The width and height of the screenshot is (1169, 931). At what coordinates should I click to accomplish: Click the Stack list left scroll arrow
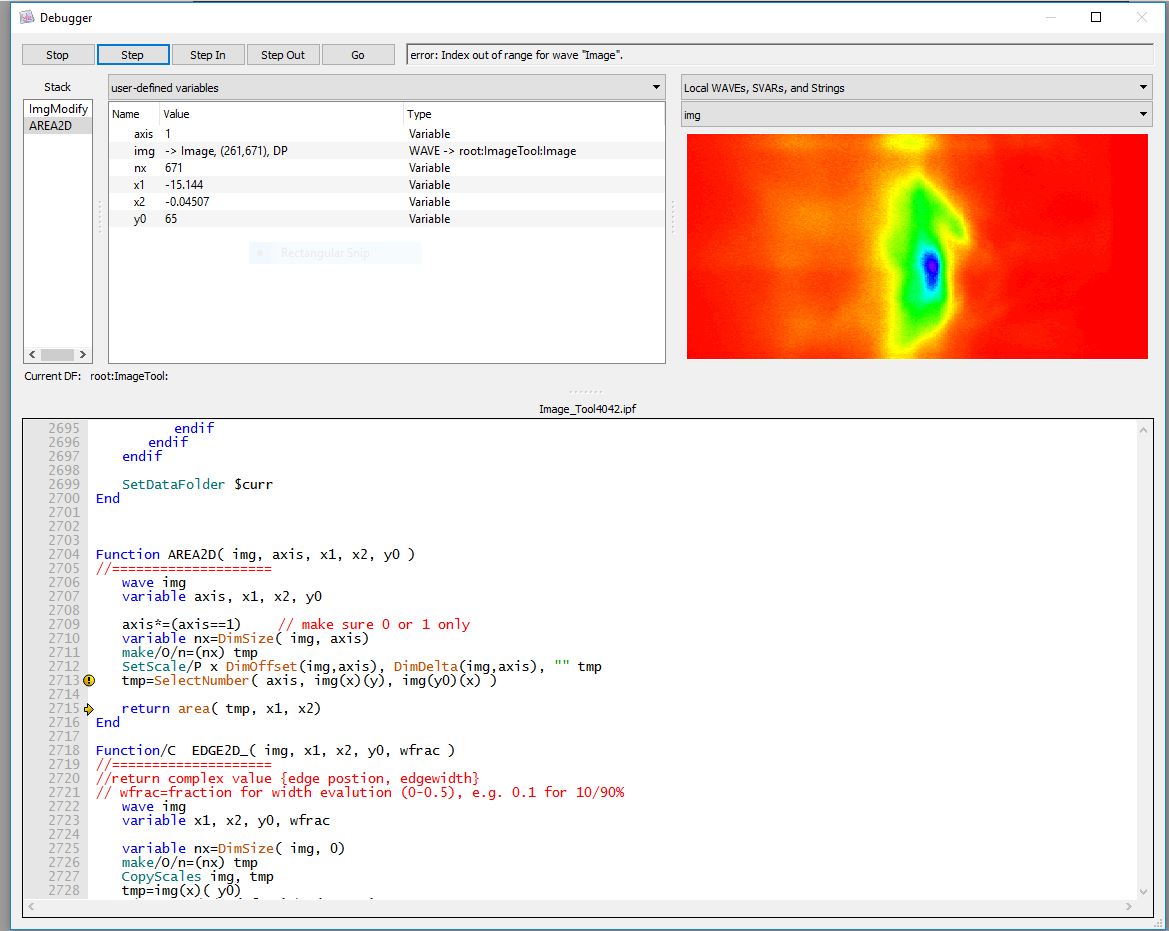click(x=32, y=355)
